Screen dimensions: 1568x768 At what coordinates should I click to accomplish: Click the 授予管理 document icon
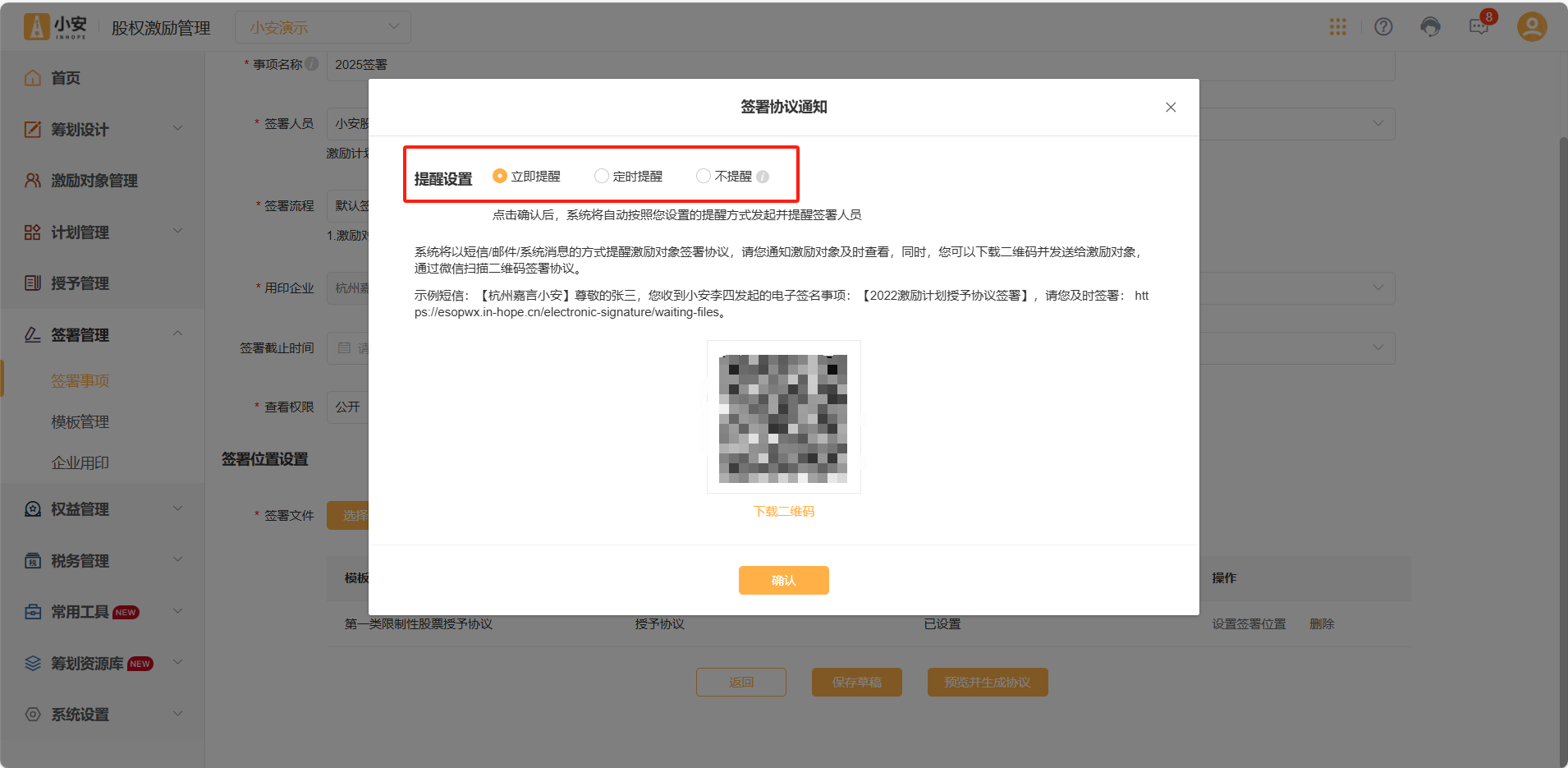(33, 283)
